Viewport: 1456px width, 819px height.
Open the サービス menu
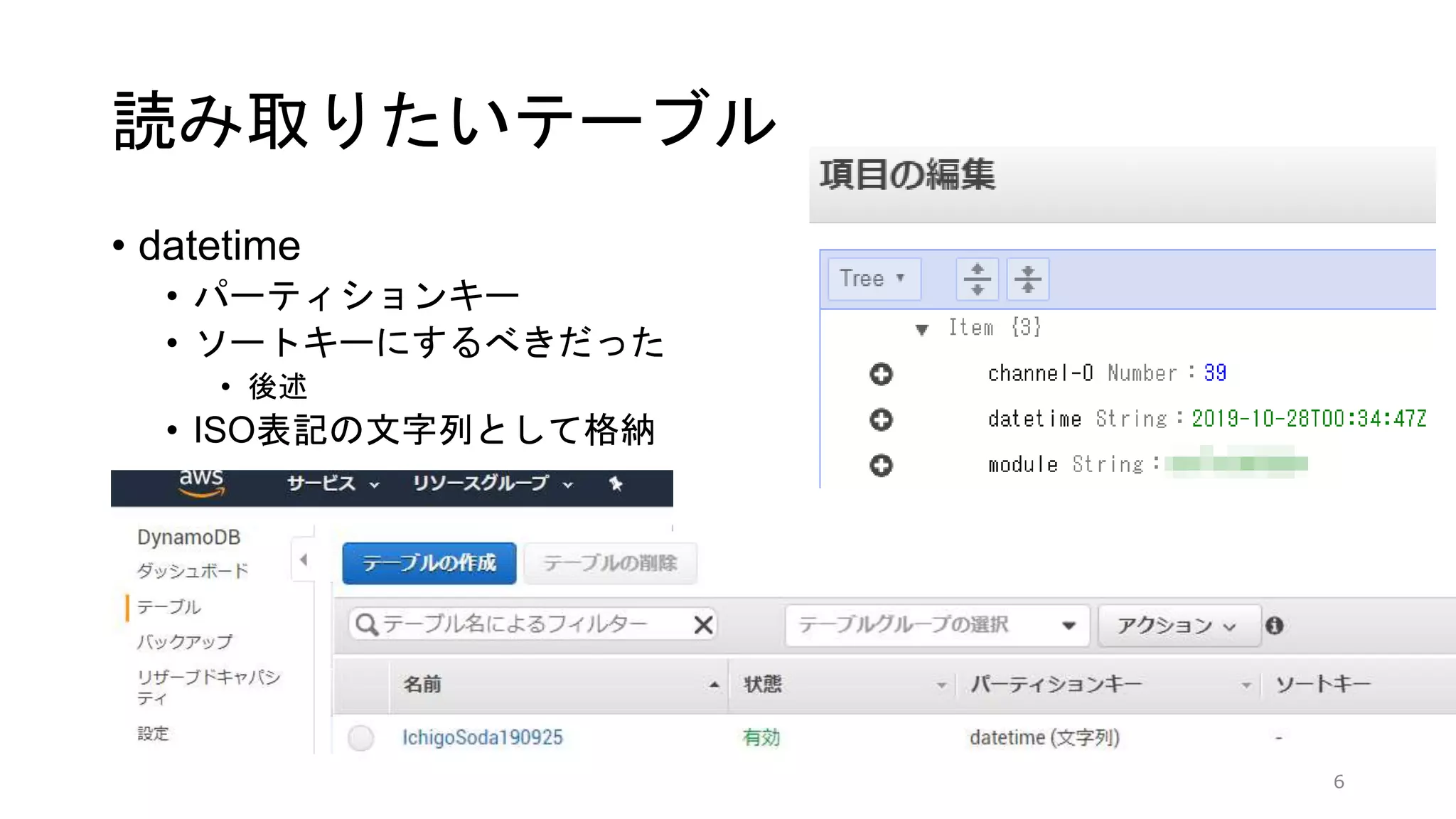click(x=333, y=484)
